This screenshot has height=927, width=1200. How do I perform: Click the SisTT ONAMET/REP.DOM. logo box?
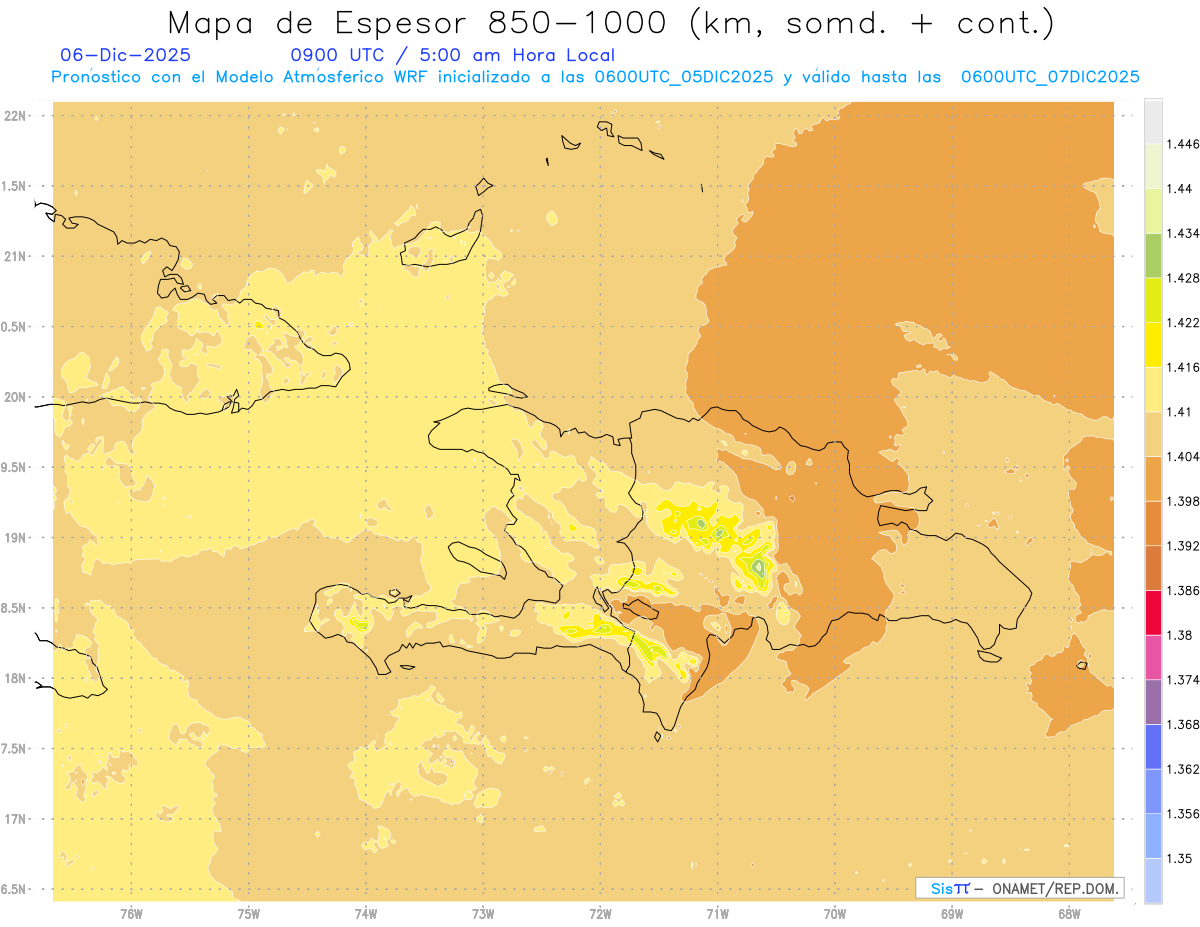1020,888
